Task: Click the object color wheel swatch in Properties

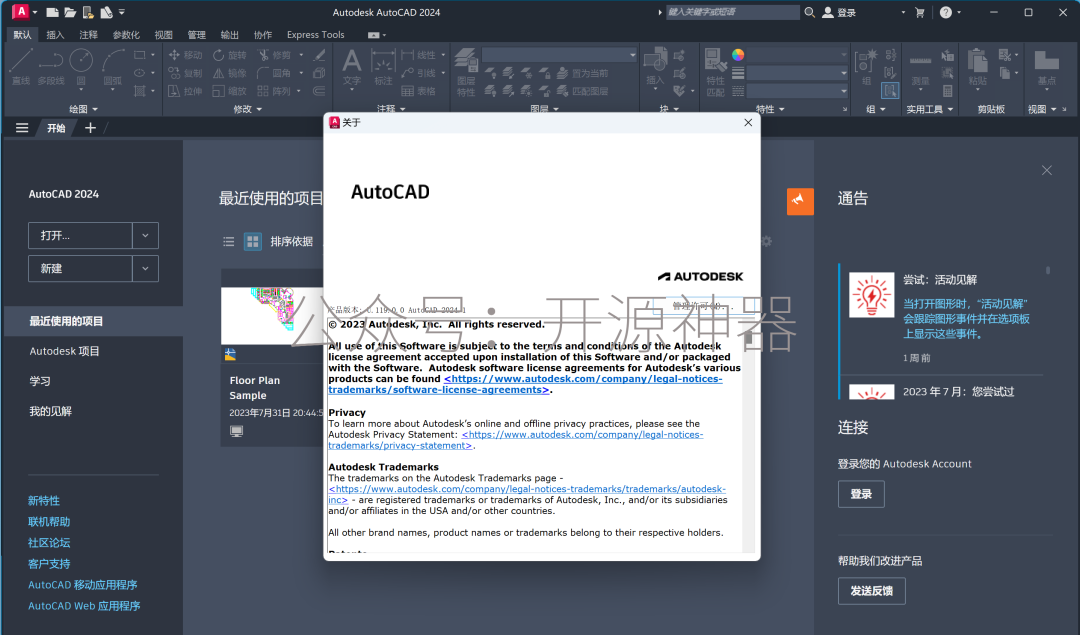Action: (738, 55)
